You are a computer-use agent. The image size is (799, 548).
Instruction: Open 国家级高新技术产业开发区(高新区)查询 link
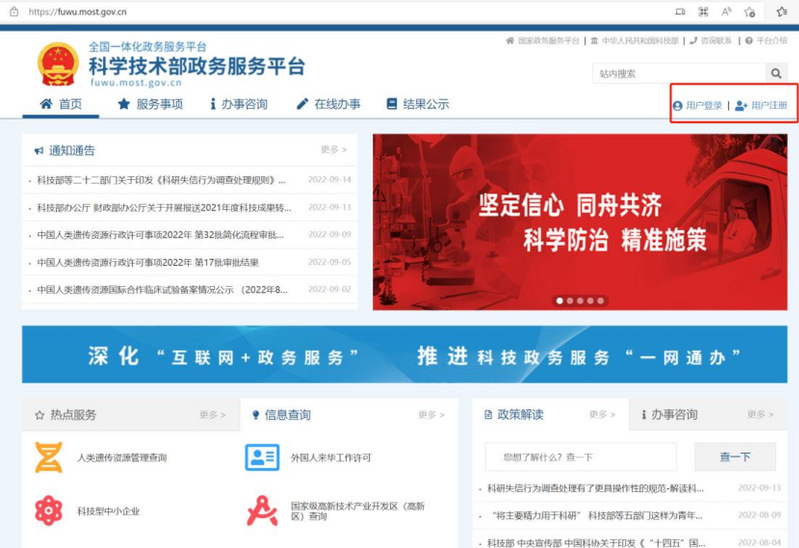click(x=358, y=511)
